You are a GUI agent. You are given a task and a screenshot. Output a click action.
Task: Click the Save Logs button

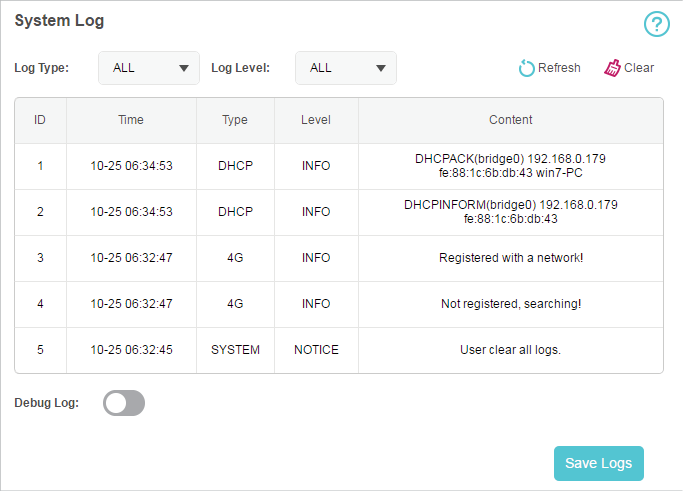[598, 463]
